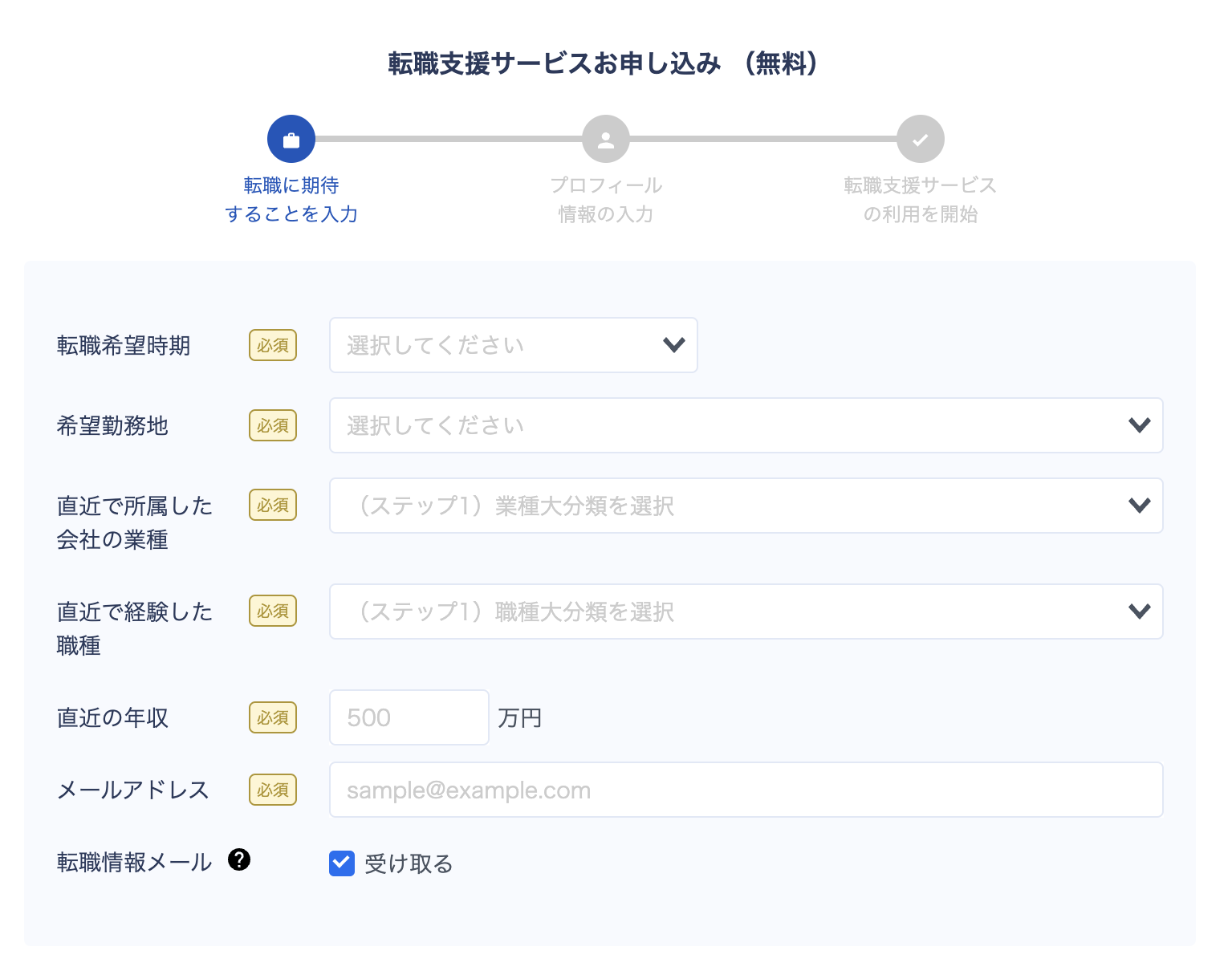Screen dimensions: 1232x975
Task: Select the プロフィール情報の入力 step label
Action: pos(605,200)
